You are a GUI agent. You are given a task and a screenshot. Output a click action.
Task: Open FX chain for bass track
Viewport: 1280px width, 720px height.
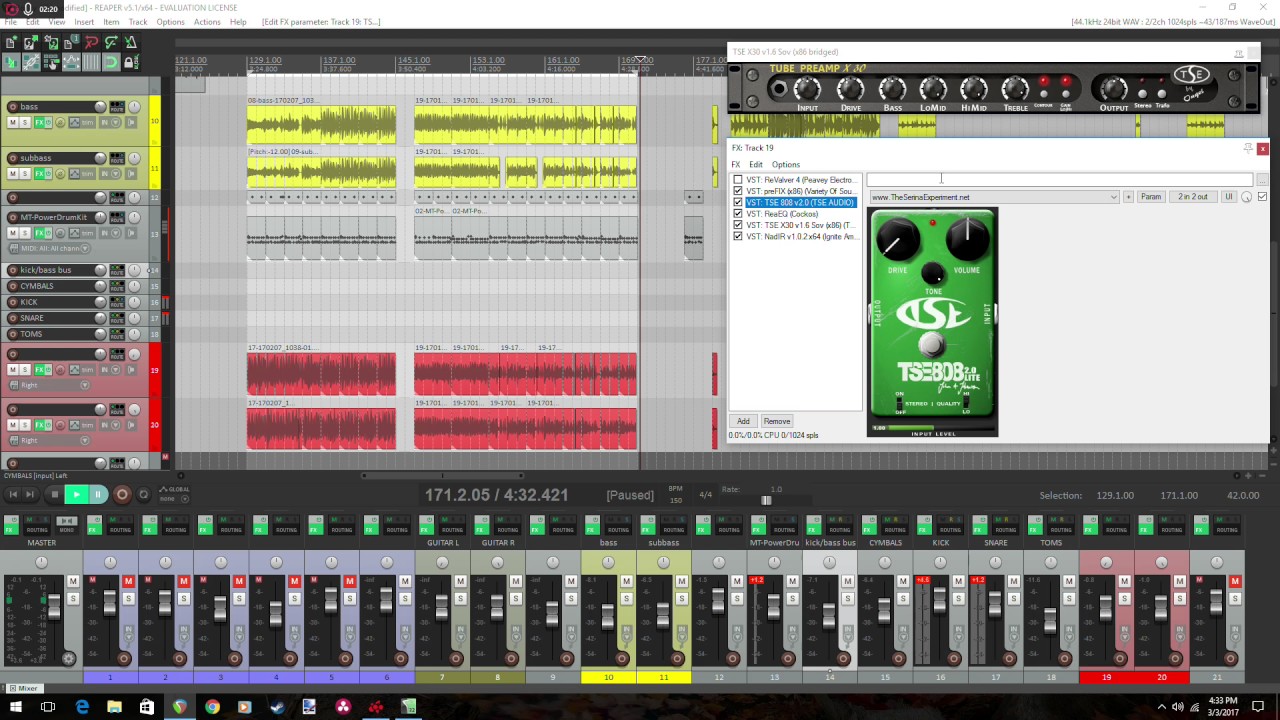41,122
